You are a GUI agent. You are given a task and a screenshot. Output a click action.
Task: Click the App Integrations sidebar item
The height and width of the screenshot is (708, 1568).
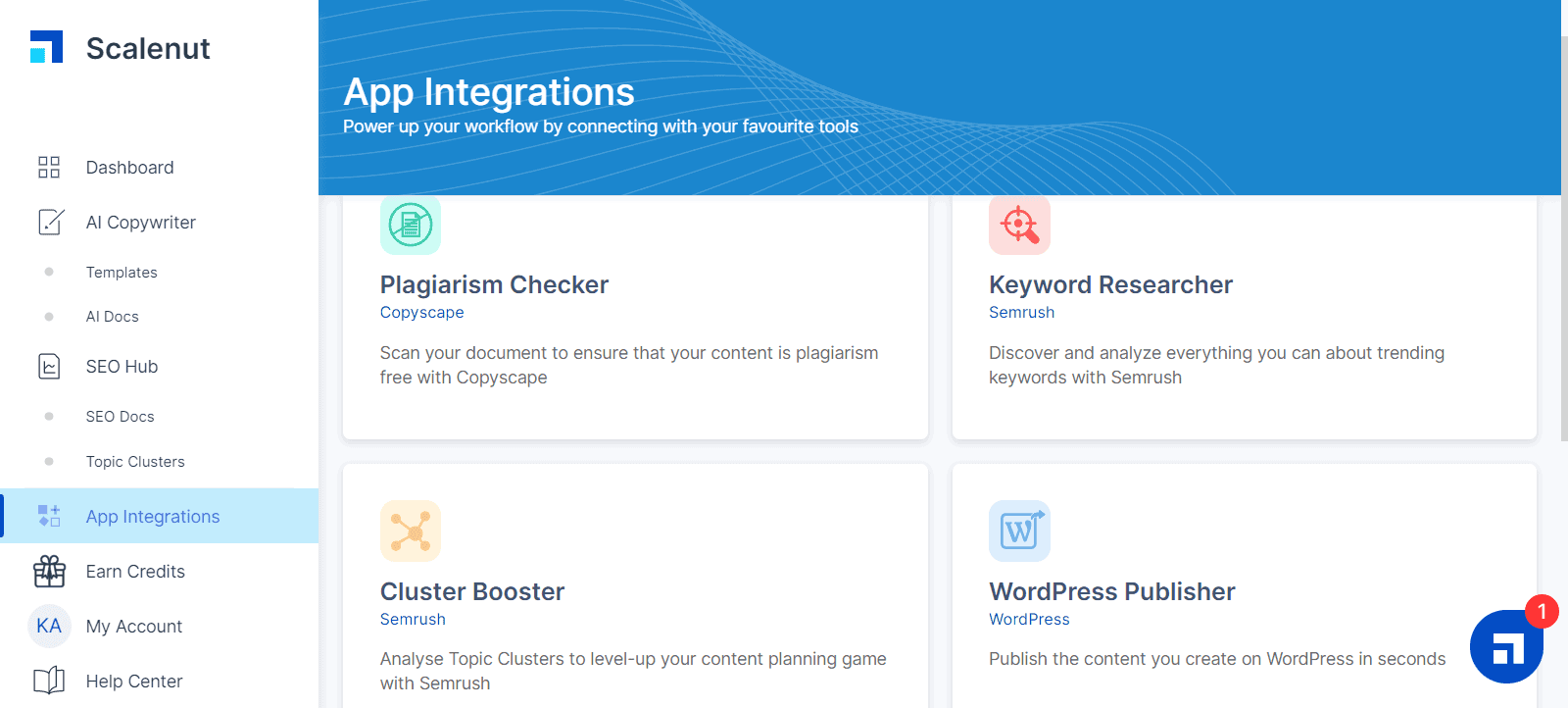point(160,516)
